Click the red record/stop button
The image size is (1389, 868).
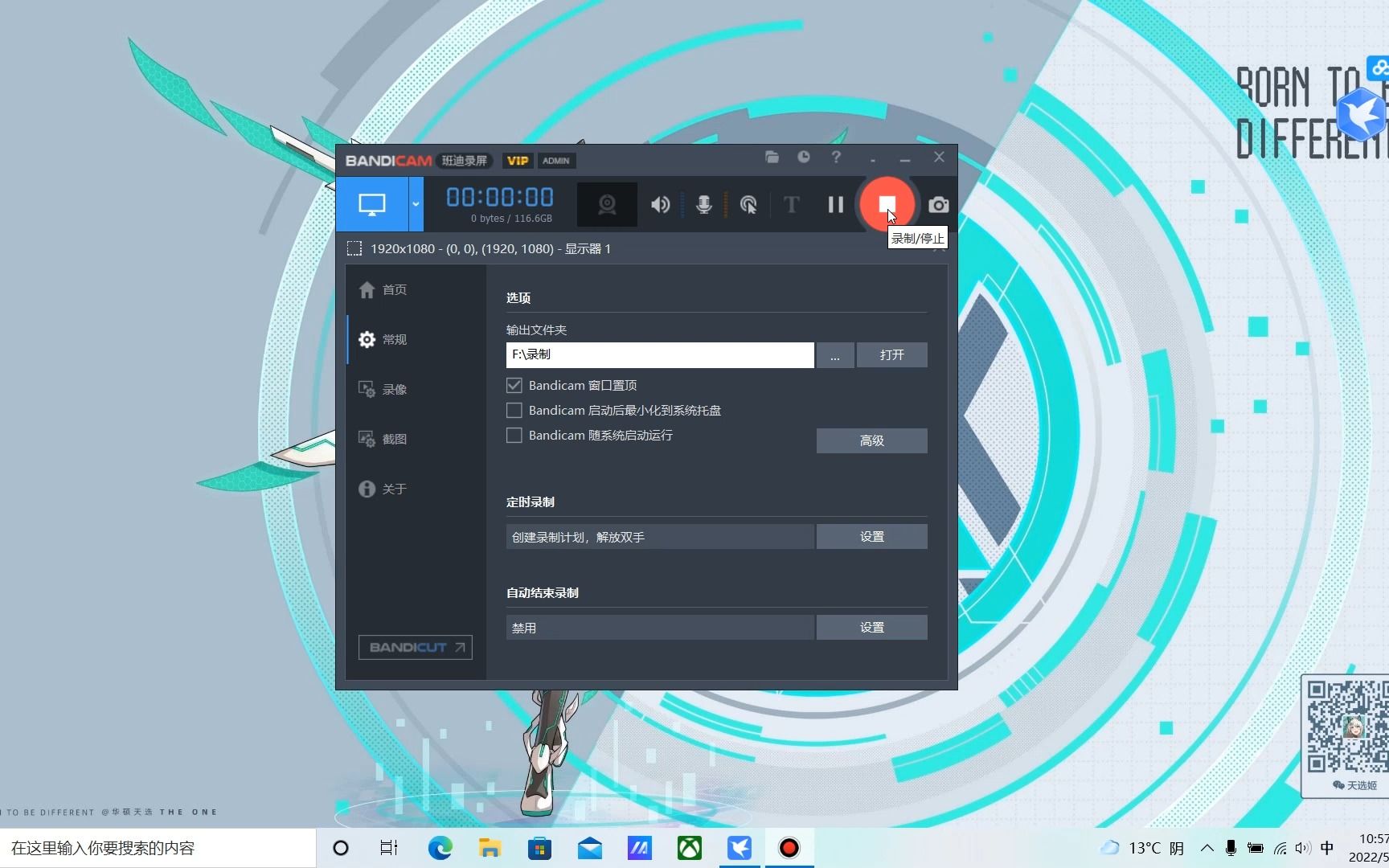(x=887, y=204)
